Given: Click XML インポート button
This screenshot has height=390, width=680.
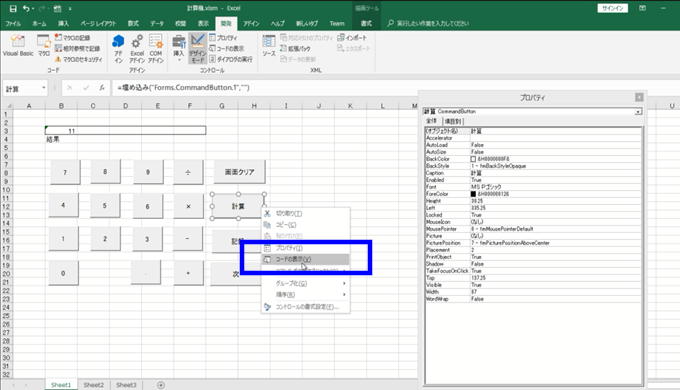Looking at the screenshot, I should [x=352, y=38].
